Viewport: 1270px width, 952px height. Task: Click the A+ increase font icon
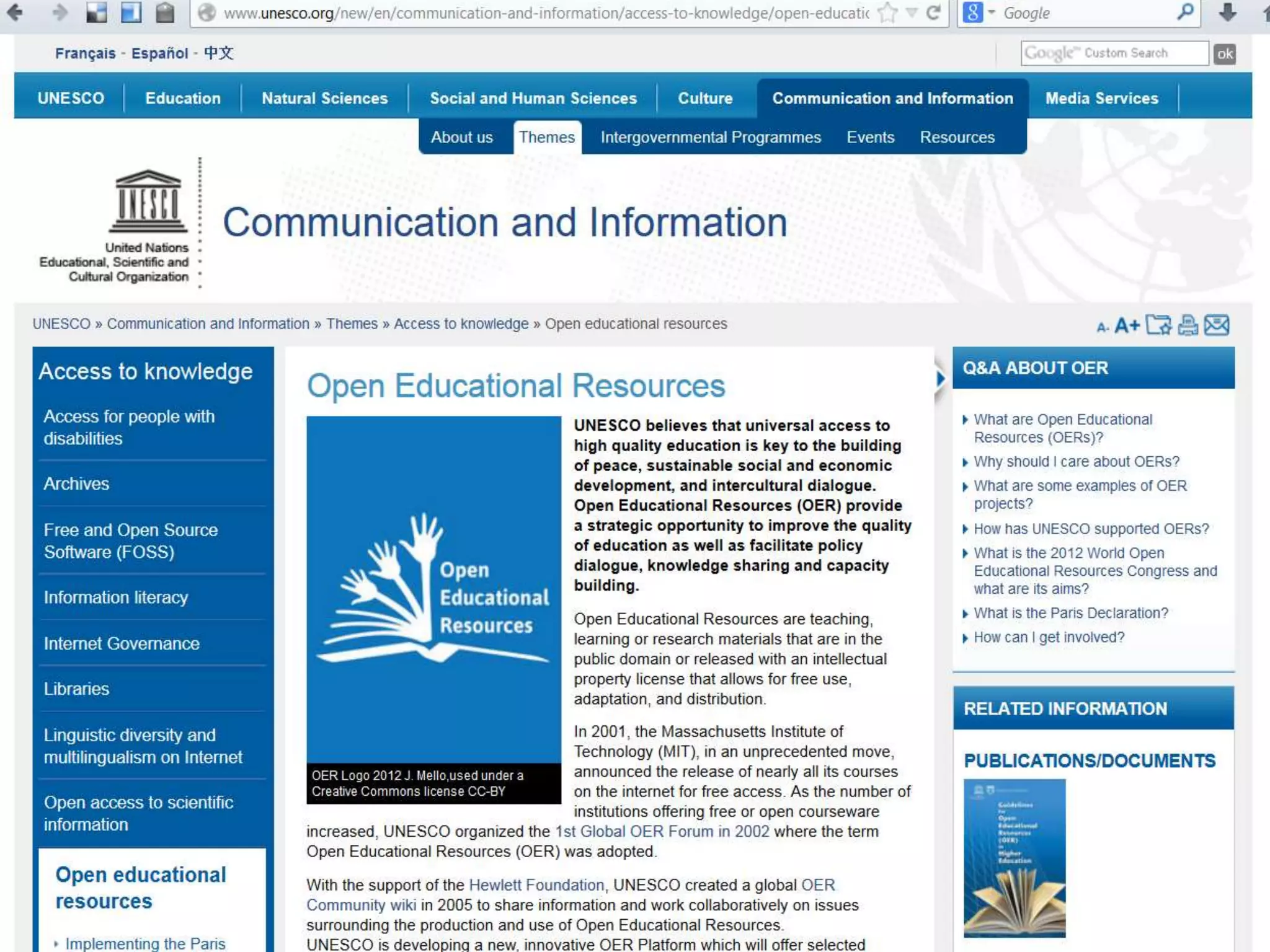pos(1127,325)
